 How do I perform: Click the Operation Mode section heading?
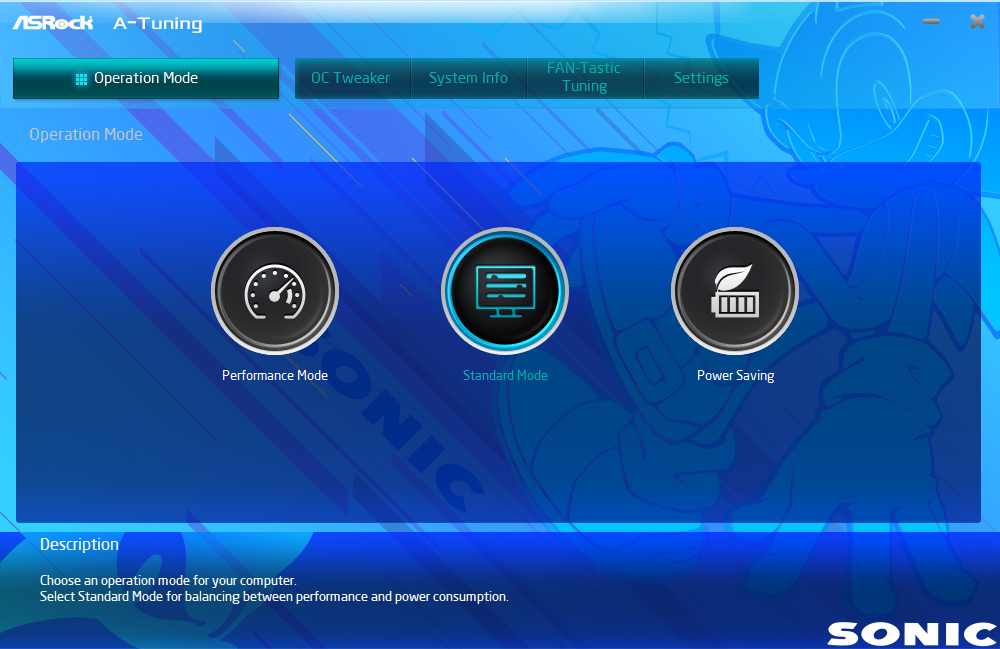(86, 134)
